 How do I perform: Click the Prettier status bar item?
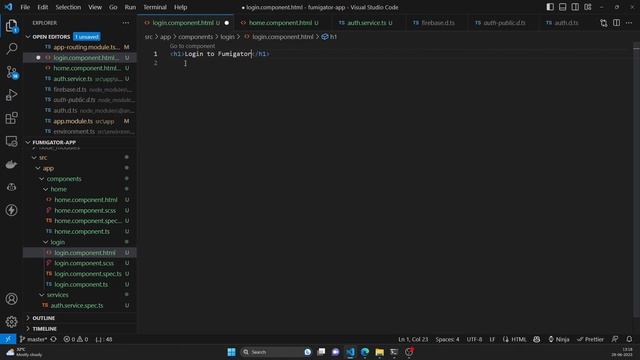point(590,339)
